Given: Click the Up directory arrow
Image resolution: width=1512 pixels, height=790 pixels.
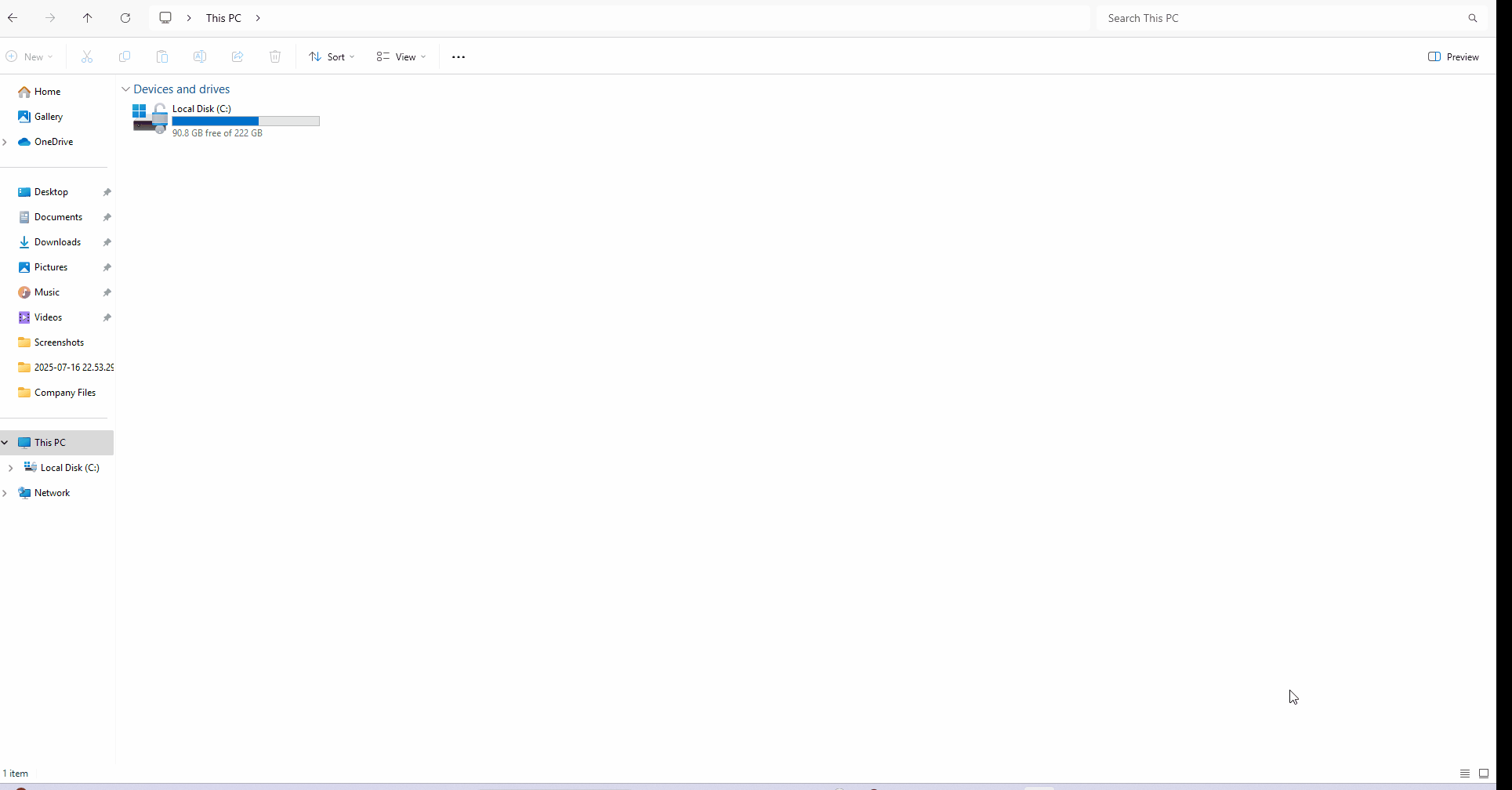Looking at the screenshot, I should [x=87, y=18].
